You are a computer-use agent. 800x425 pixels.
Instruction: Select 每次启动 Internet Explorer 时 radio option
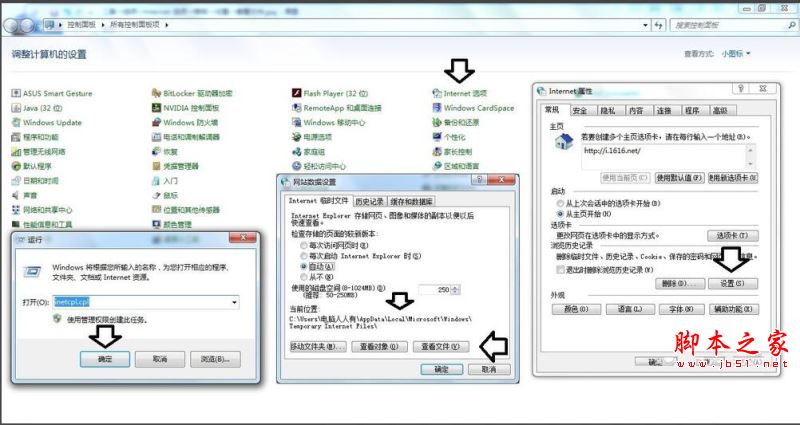click(304, 256)
